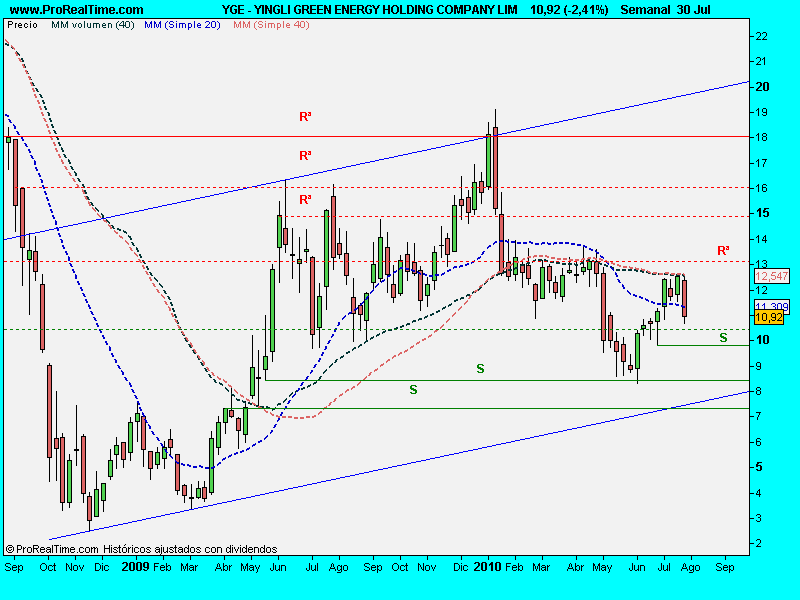Click the y-axis price label 2
800x600 pixels.
pos(758,544)
